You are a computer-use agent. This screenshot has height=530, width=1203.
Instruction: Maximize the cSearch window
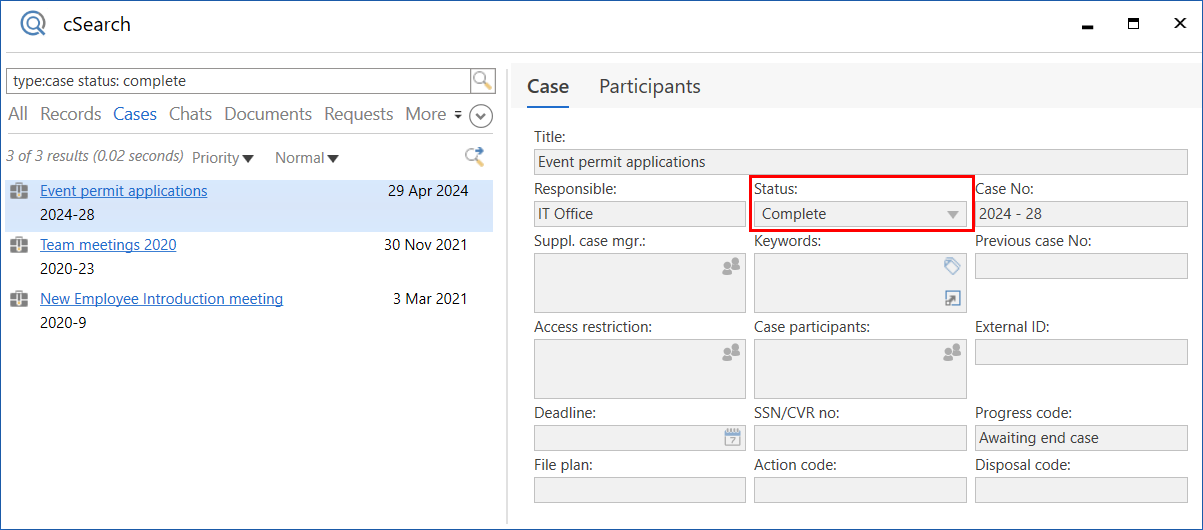[1133, 24]
